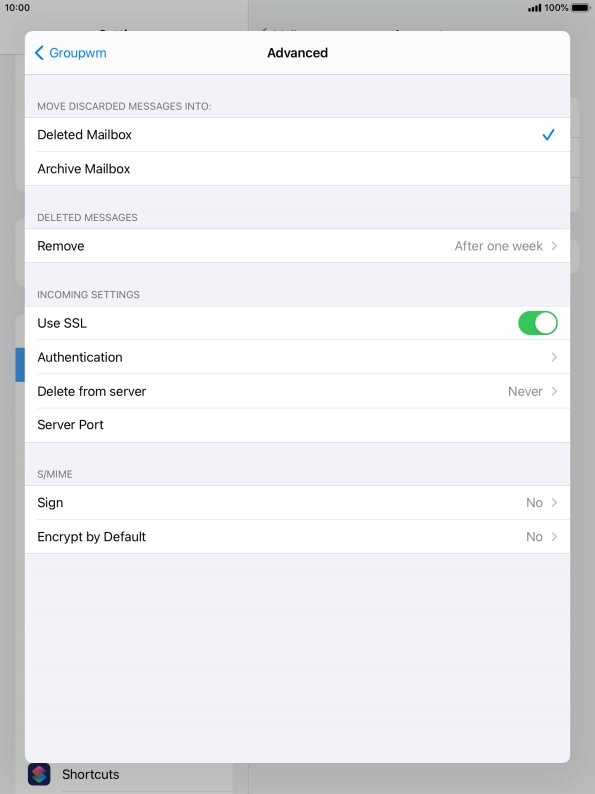Image resolution: width=595 pixels, height=794 pixels.
Task: Click the chevron beside Sign No
Action: [554, 503]
